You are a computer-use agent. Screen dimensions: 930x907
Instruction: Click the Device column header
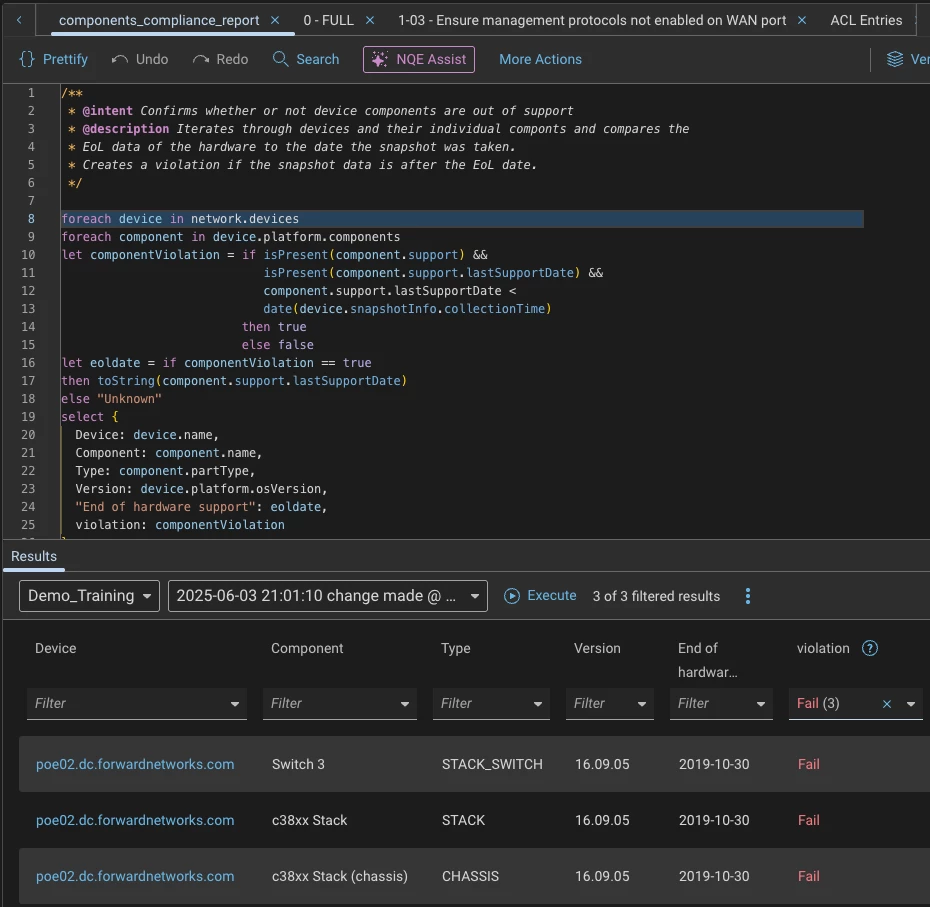tap(55, 648)
